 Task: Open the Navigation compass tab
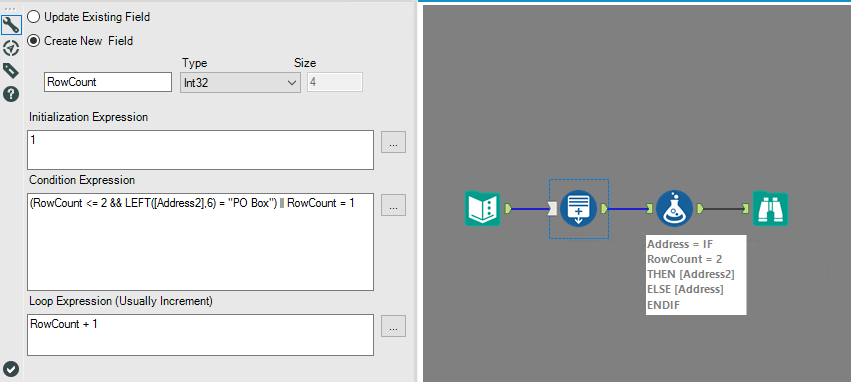point(11,49)
